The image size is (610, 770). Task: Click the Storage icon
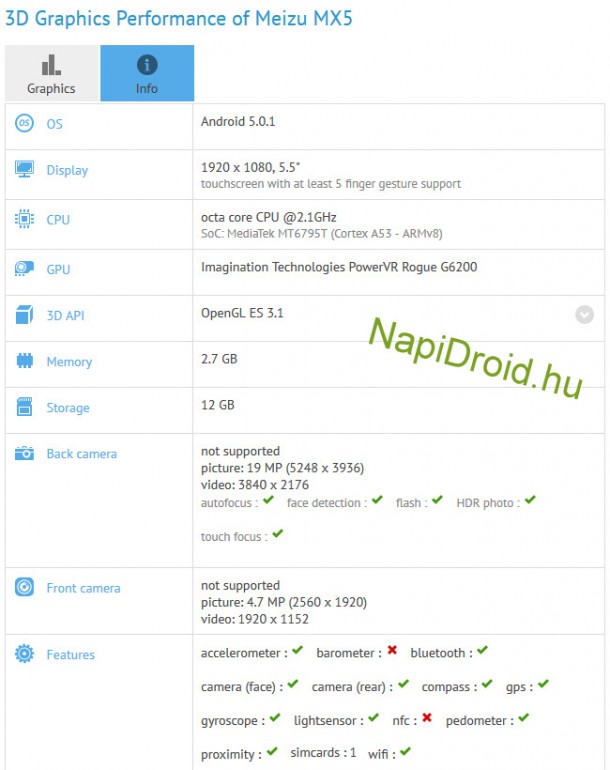click(25, 408)
